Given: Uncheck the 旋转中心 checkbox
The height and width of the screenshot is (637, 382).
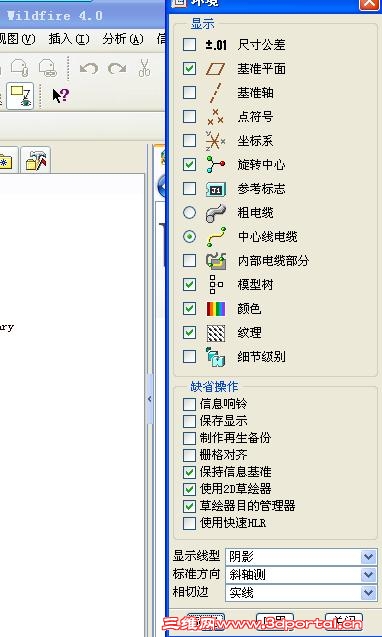Looking at the screenshot, I should pyautogui.click(x=189, y=165).
